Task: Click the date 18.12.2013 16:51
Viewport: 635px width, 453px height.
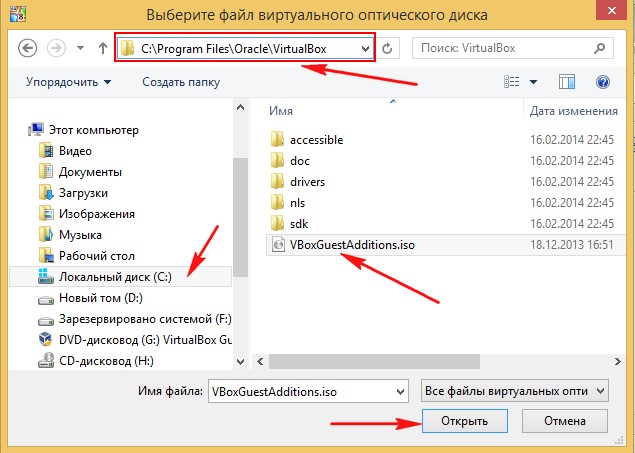Action: 572,245
